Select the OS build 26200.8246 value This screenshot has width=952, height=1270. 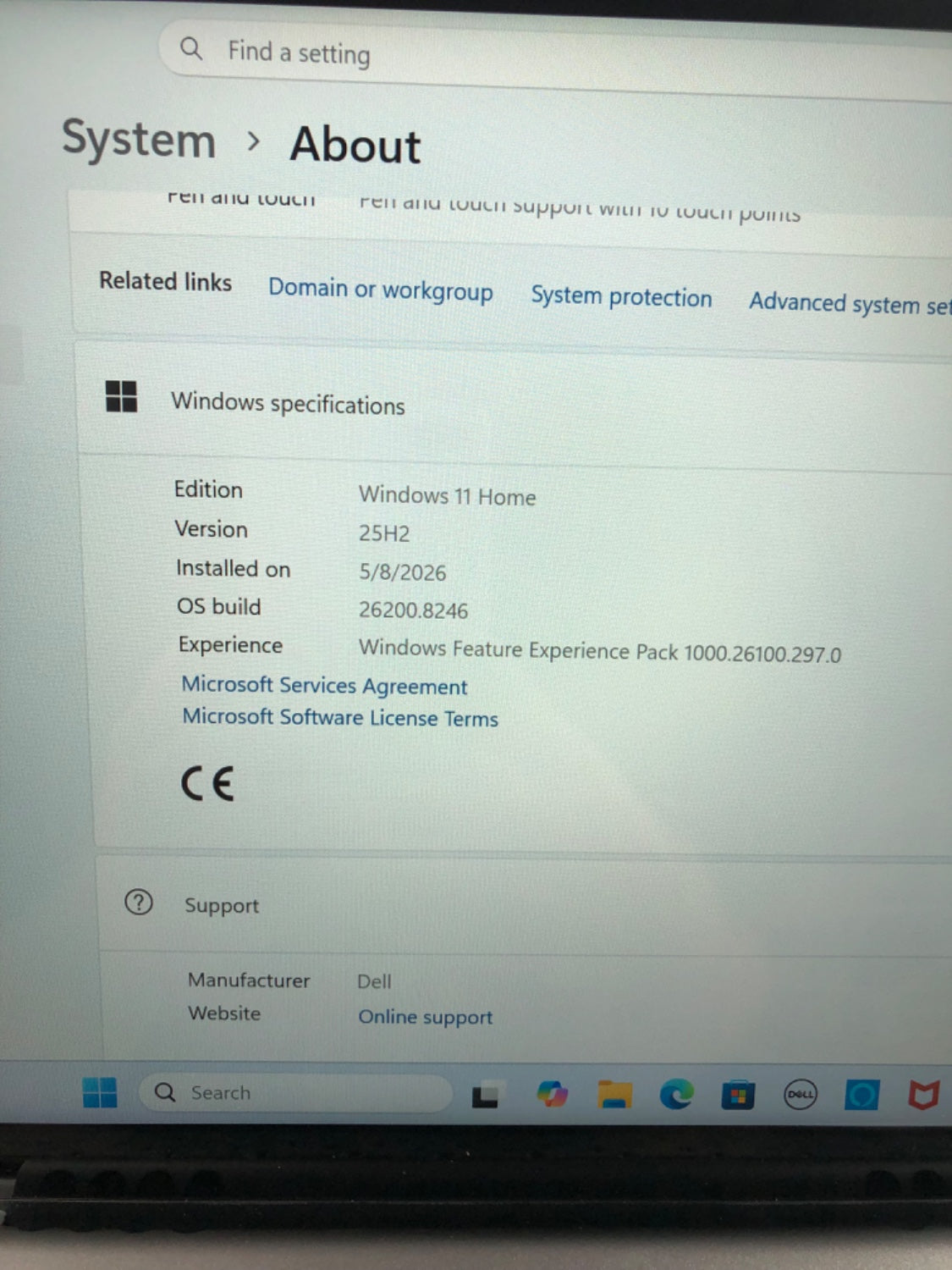click(x=414, y=610)
